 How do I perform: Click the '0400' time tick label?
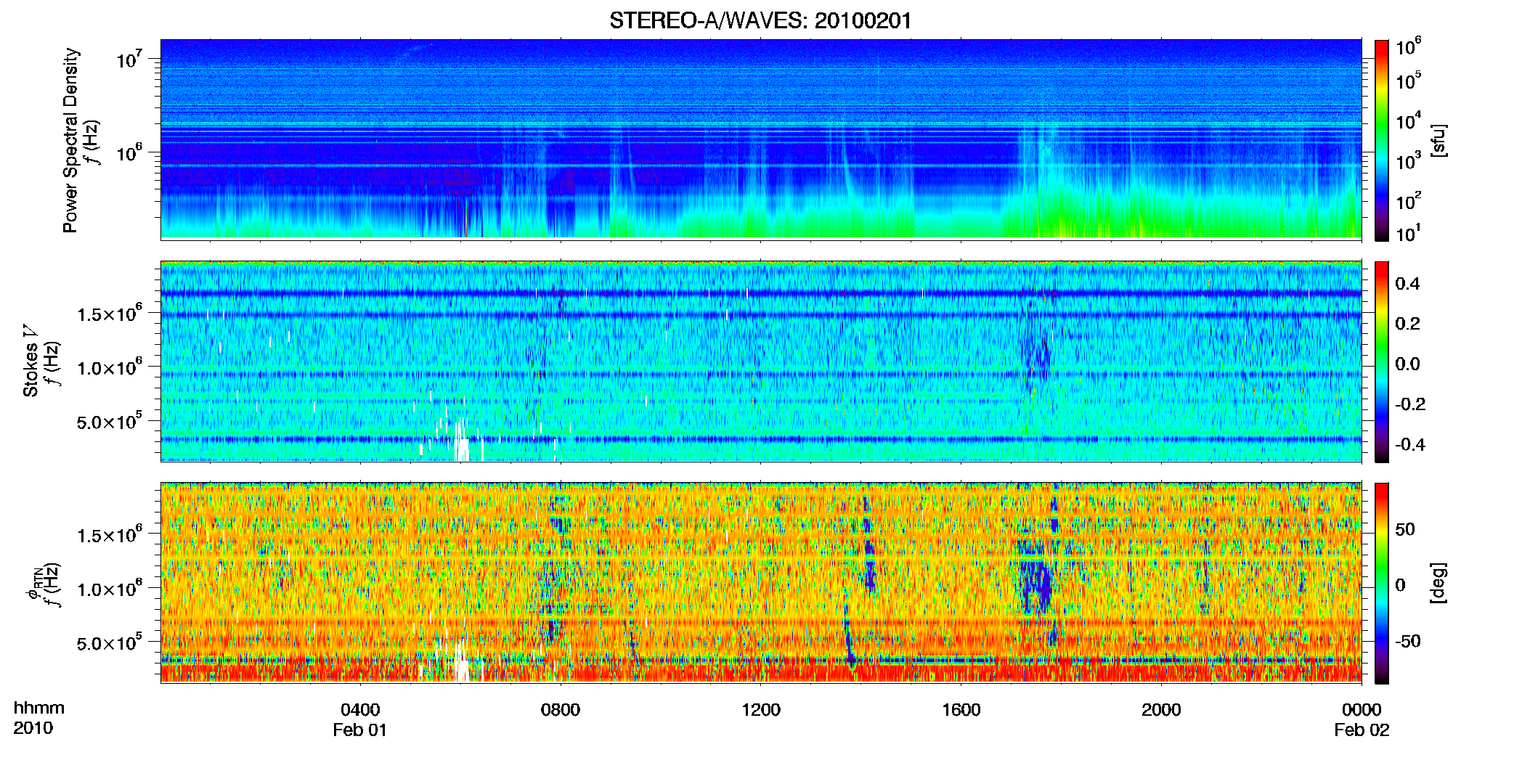360,709
